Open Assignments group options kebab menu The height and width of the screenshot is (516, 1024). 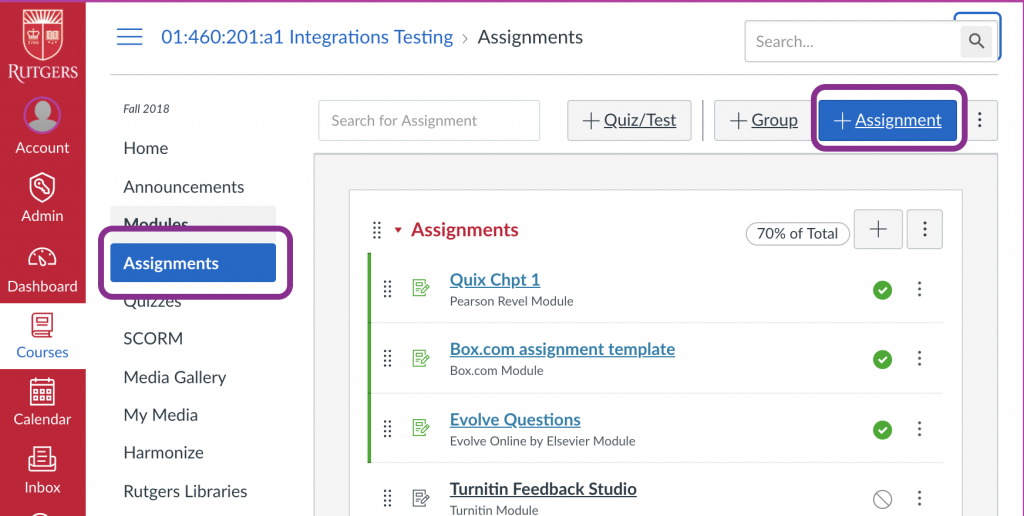pyautogui.click(x=925, y=229)
